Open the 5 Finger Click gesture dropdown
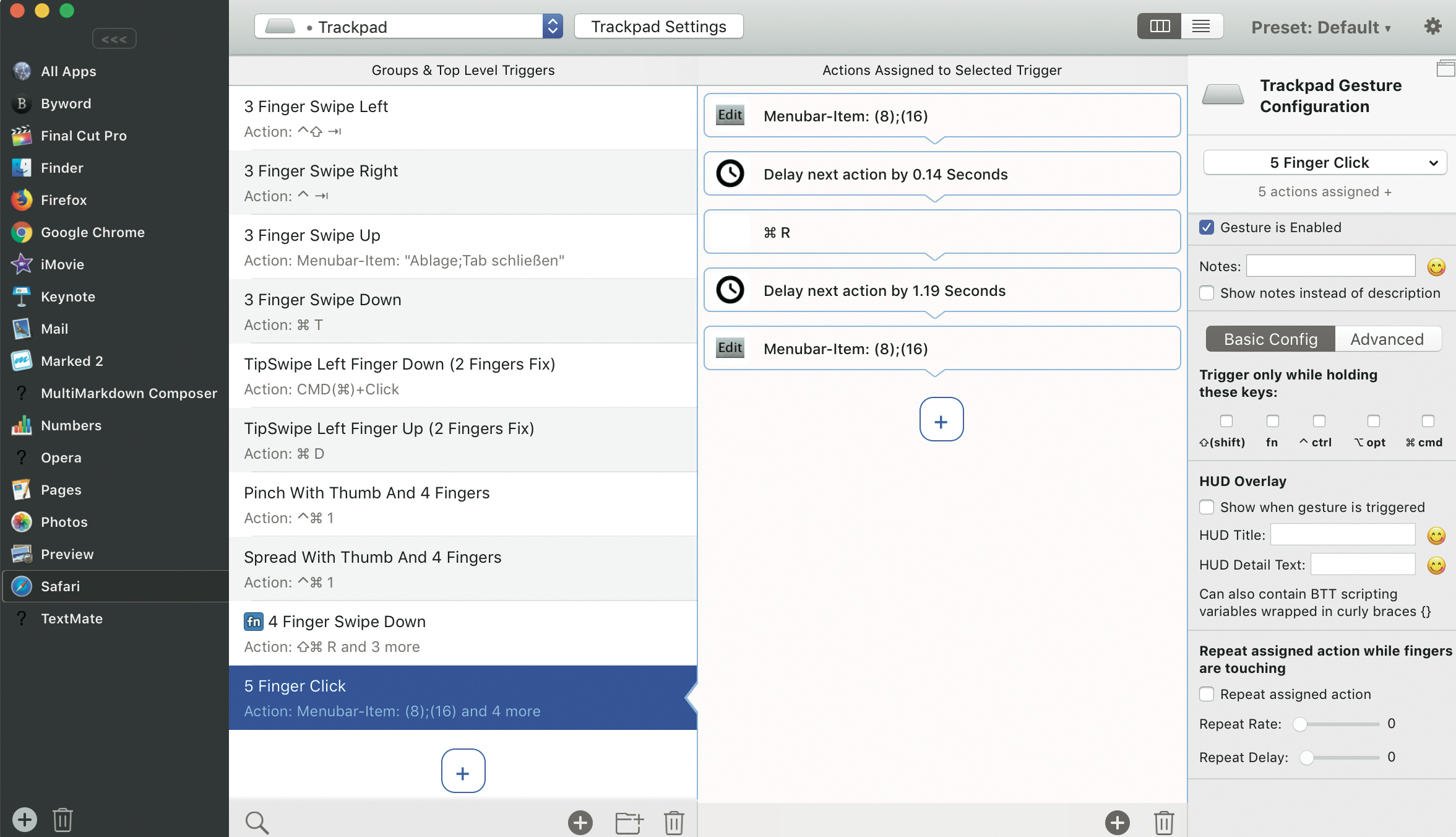Viewport: 1456px width, 837px height. [1324, 163]
